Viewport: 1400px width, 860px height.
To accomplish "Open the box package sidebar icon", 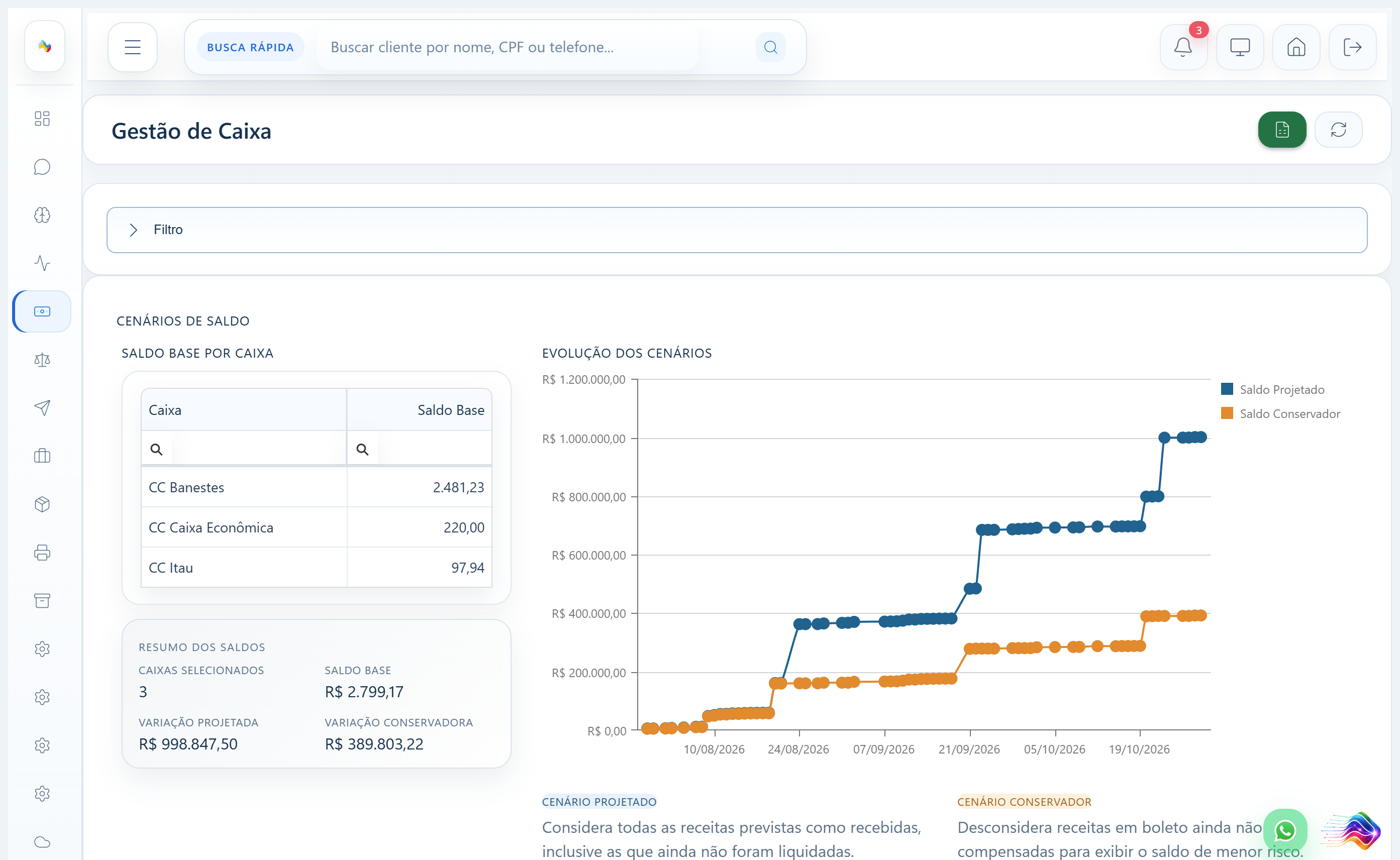I will pyautogui.click(x=42, y=504).
